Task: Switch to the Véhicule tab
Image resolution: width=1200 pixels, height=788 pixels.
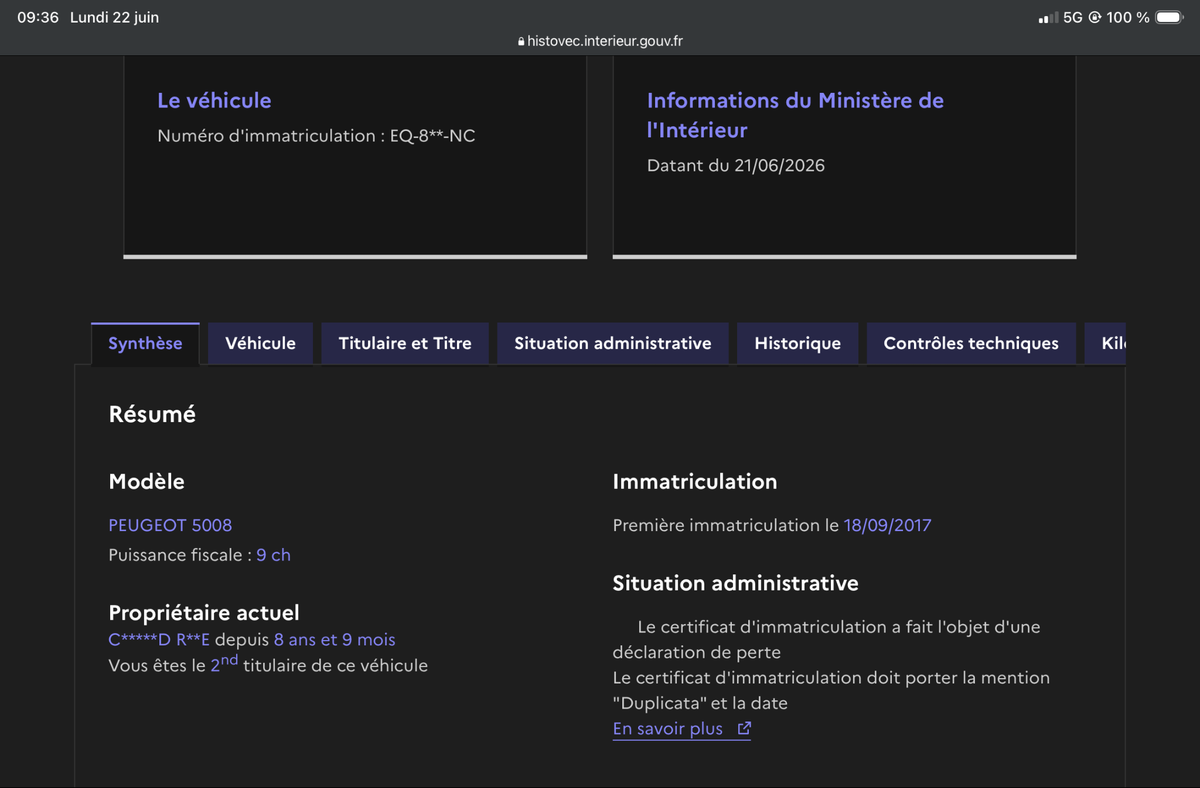Action: [x=260, y=343]
